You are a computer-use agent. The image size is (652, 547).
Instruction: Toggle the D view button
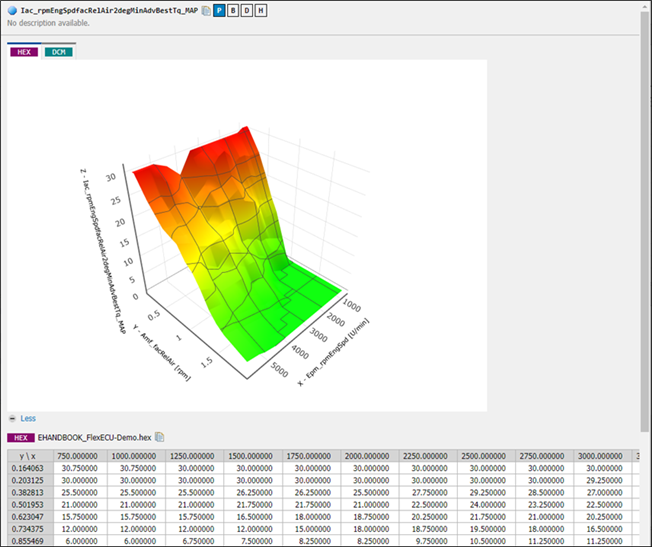[247, 10]
